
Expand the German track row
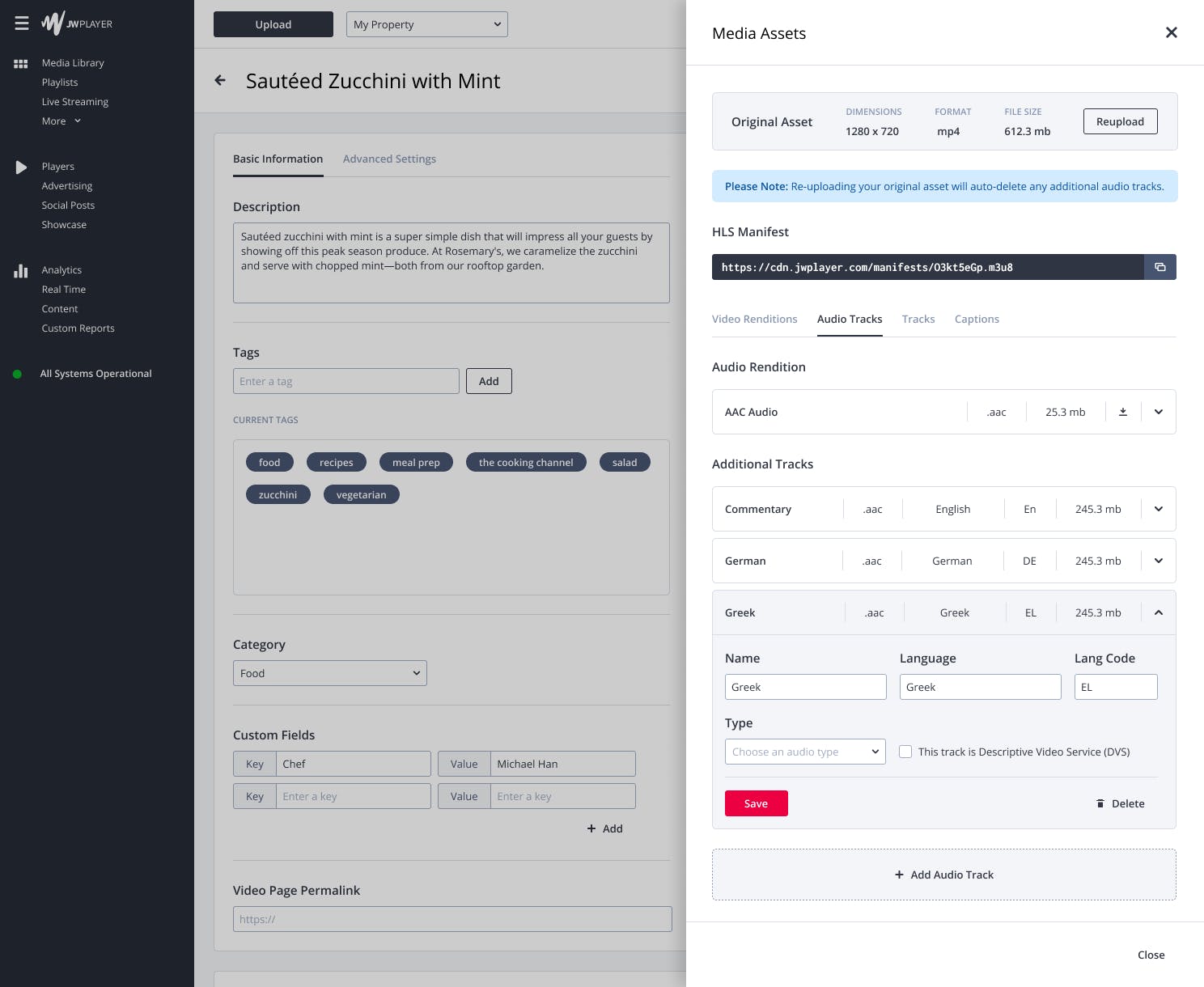(x=1159, y=561)
